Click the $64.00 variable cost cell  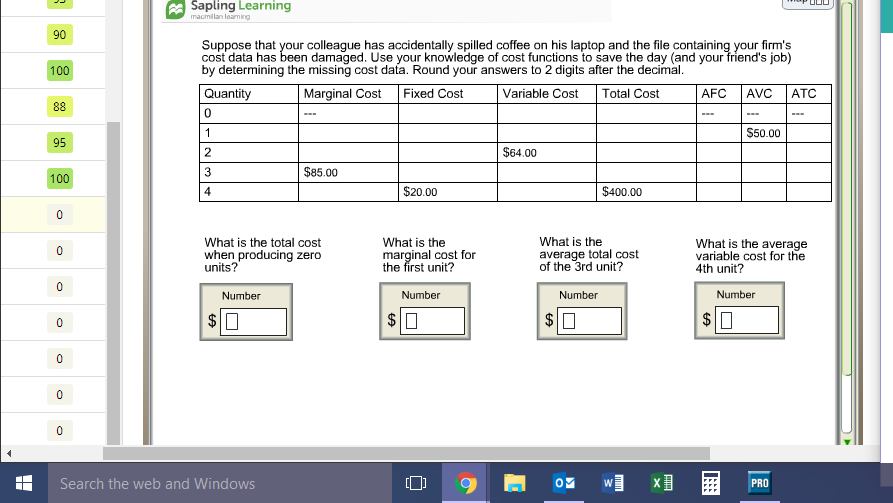547,153
